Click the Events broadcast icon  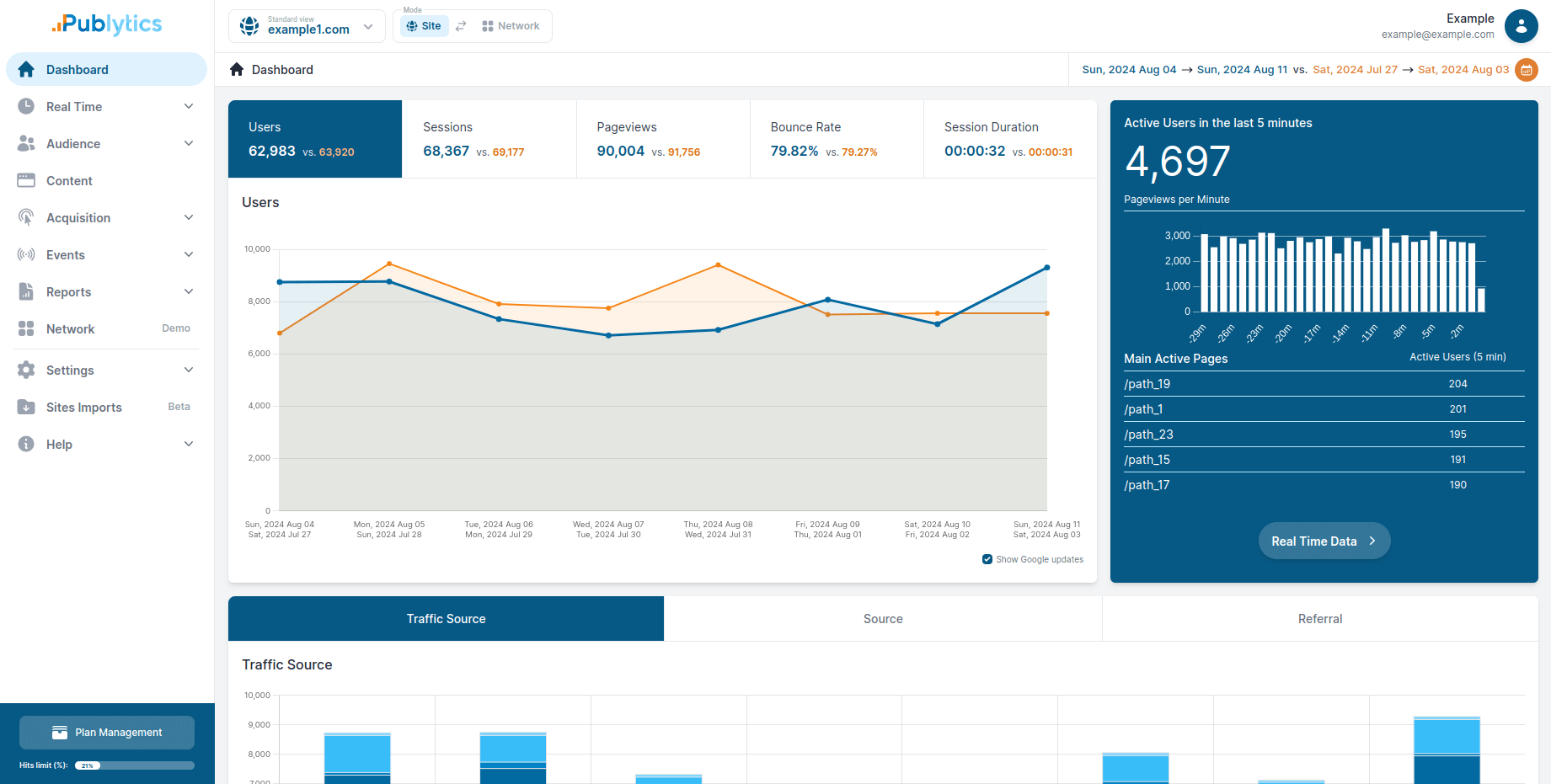click(26, 255)
